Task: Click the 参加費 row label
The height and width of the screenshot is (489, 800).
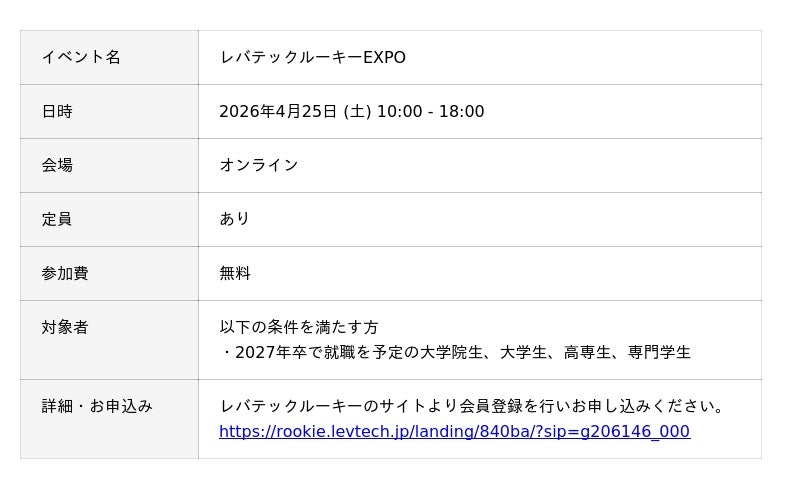Action: [x=65, y=274]
